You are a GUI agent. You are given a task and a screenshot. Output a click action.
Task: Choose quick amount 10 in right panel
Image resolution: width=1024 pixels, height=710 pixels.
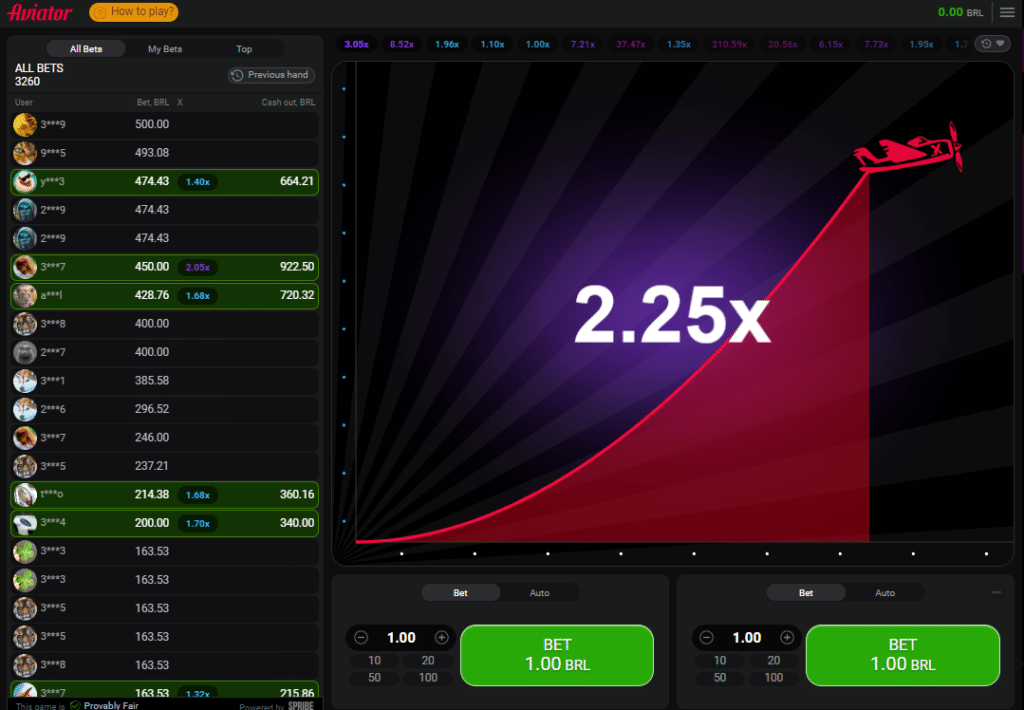720,660
